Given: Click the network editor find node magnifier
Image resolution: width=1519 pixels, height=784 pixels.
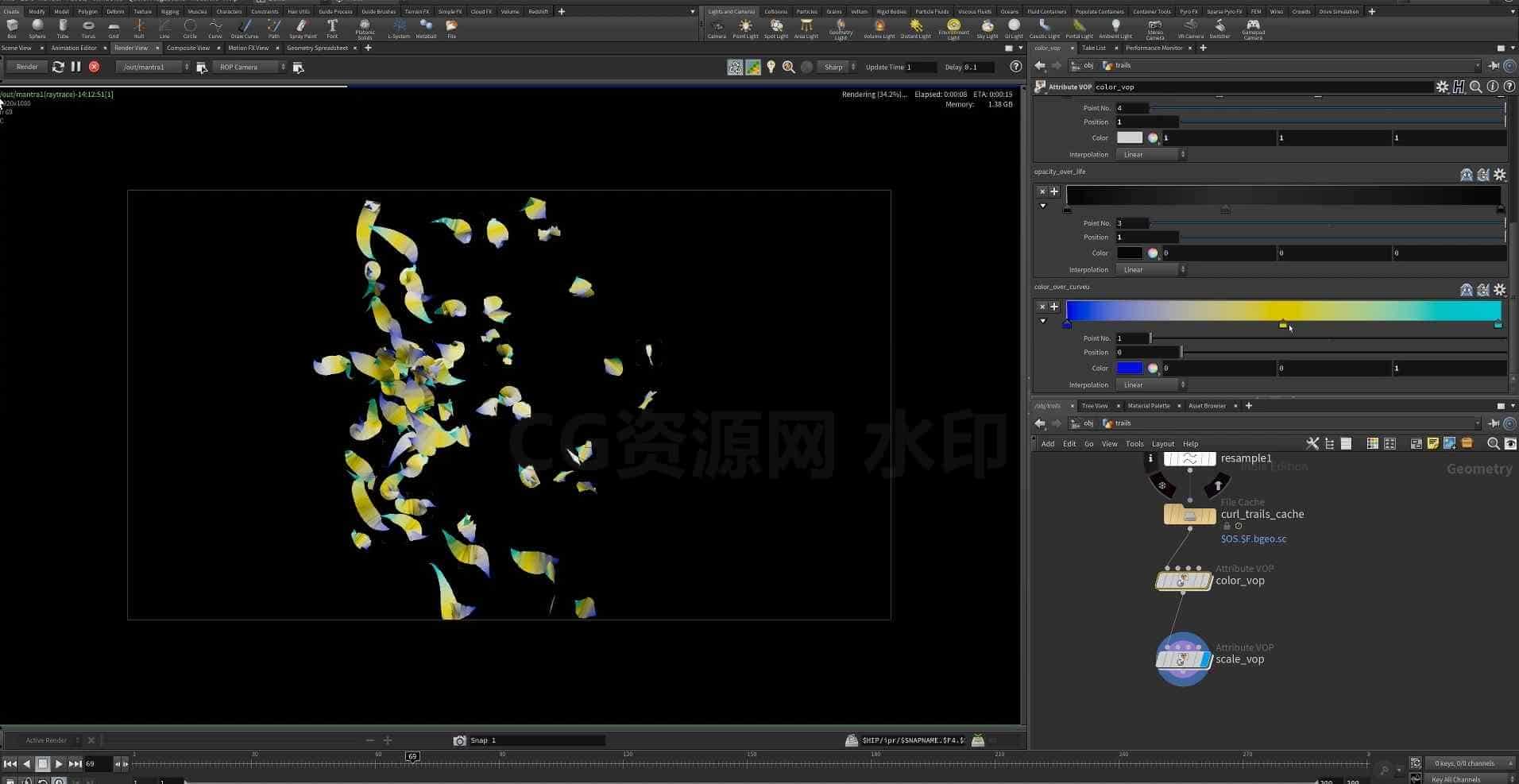Looking at the screenshot, I should (x=1493, y=443).
